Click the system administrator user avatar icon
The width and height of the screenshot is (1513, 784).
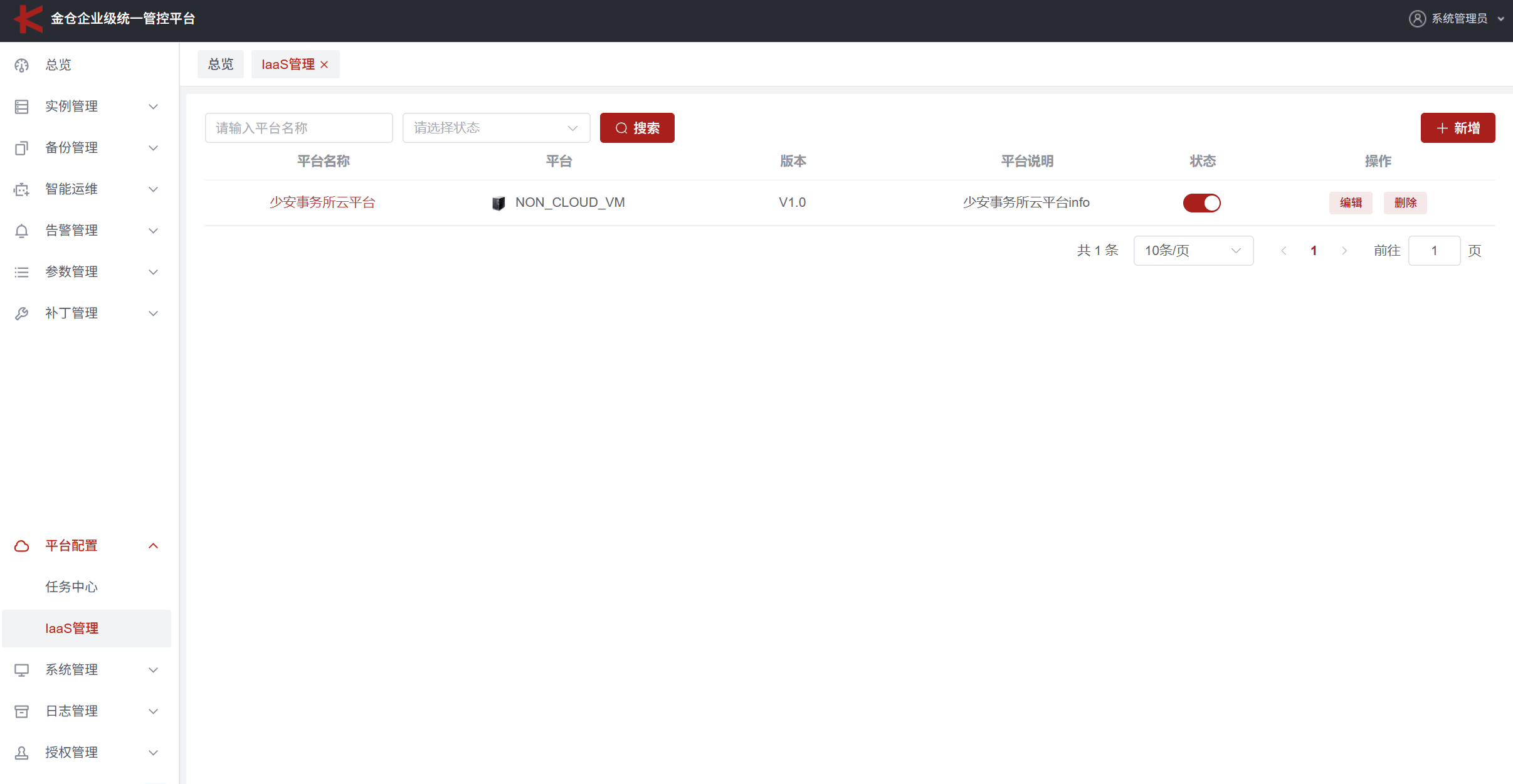point(1416,19)
